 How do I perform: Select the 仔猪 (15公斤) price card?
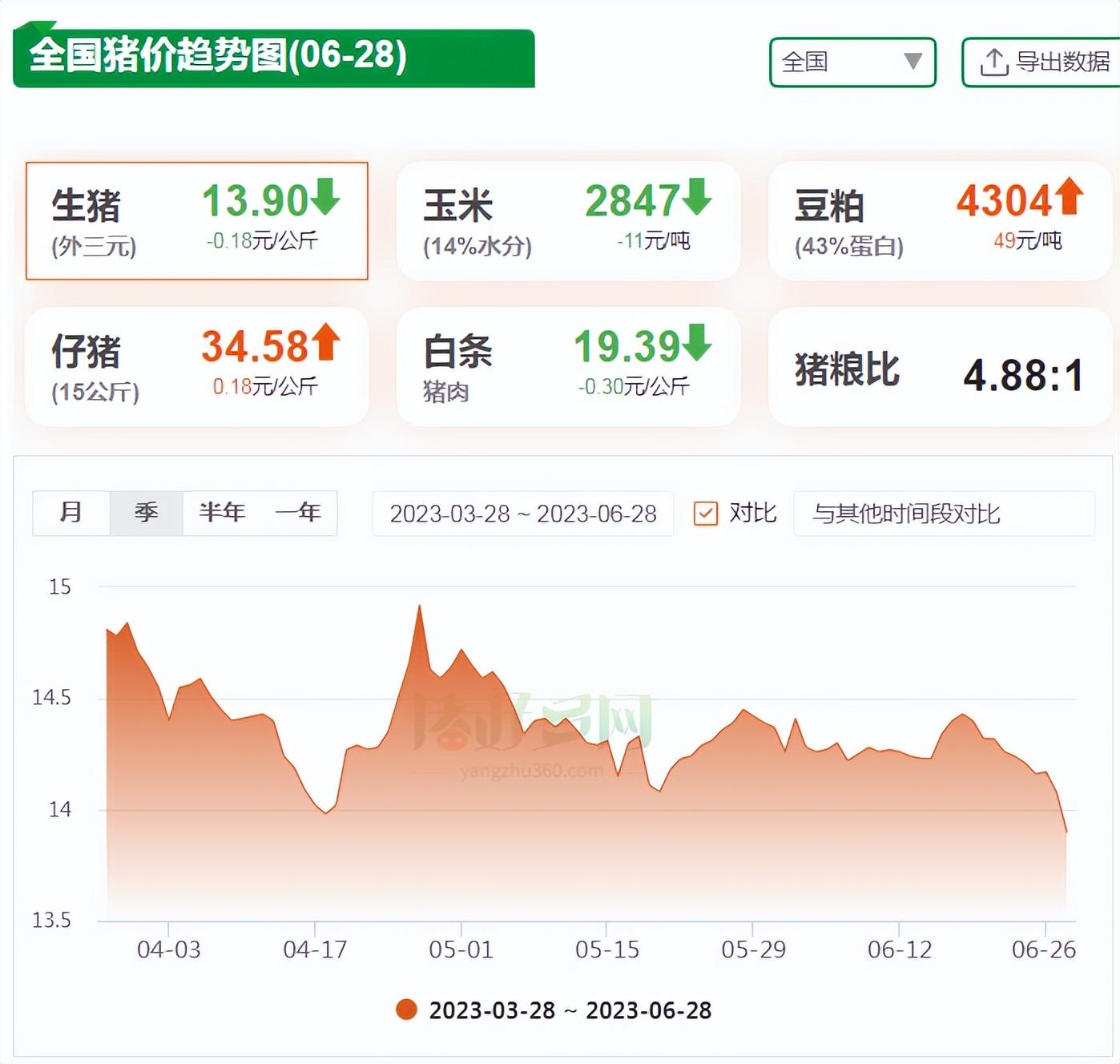point(197,367)
